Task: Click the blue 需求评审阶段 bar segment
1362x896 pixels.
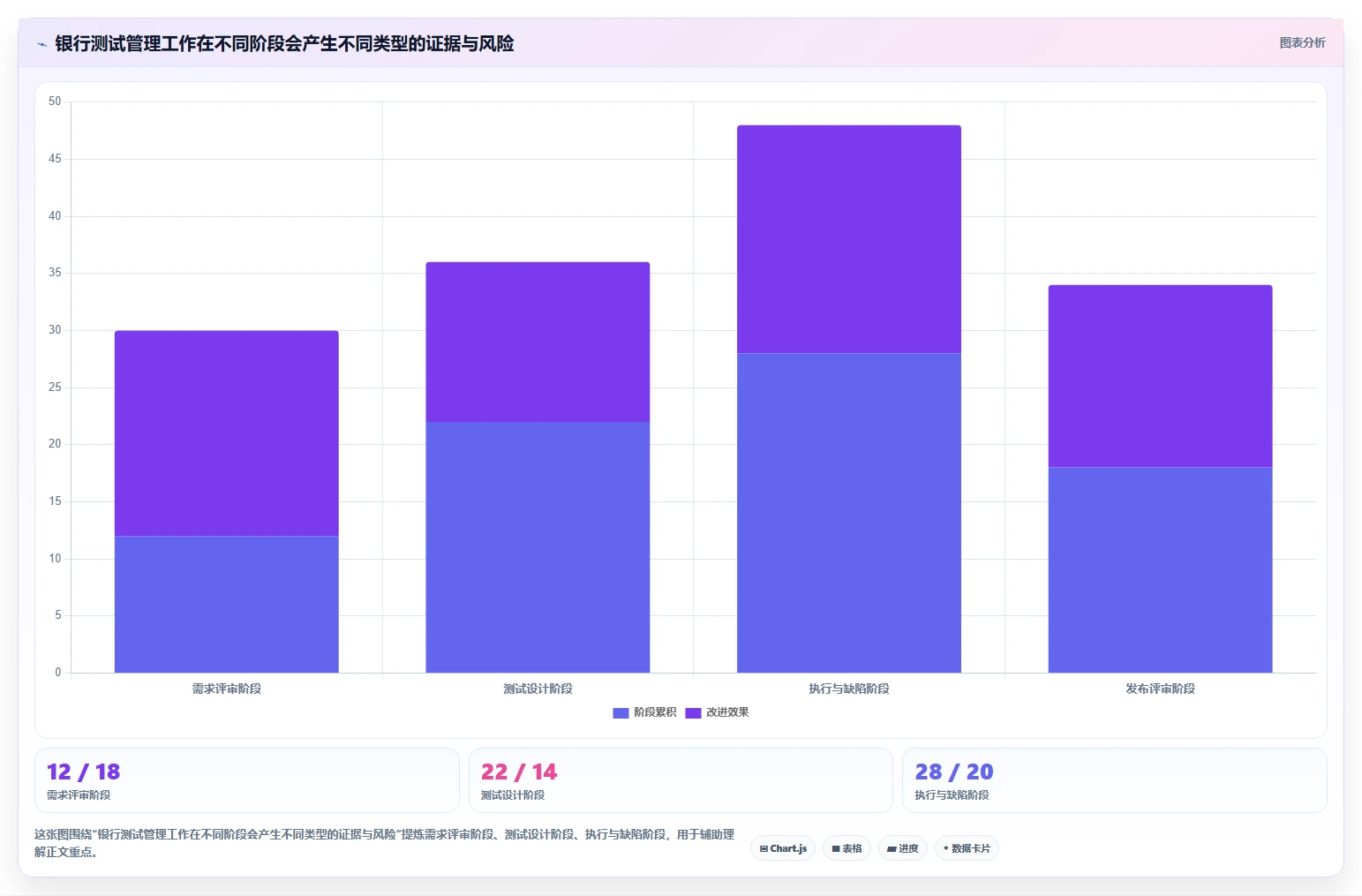Action: pos(227,605)
